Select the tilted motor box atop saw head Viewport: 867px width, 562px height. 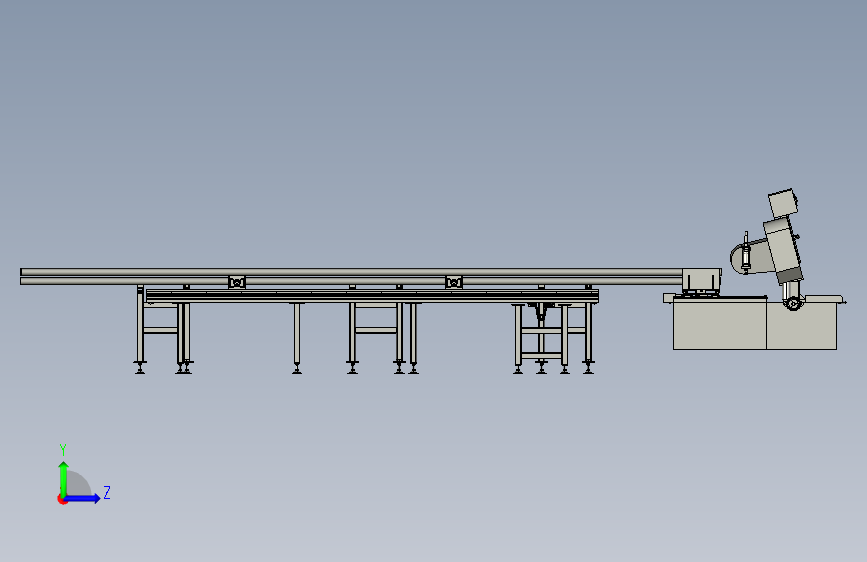click(x=783, y=203)
